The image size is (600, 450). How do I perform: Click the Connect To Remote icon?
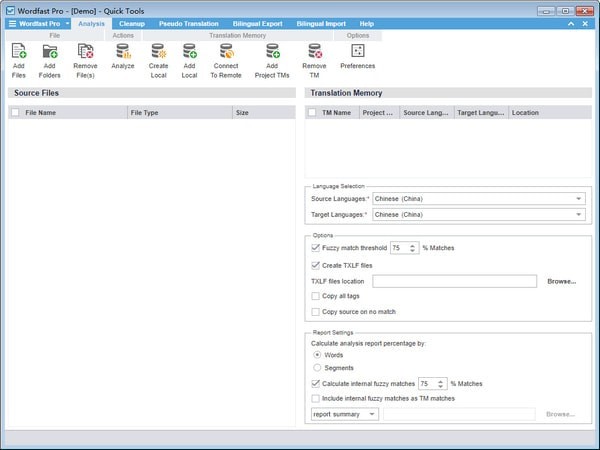coord(226,51)
